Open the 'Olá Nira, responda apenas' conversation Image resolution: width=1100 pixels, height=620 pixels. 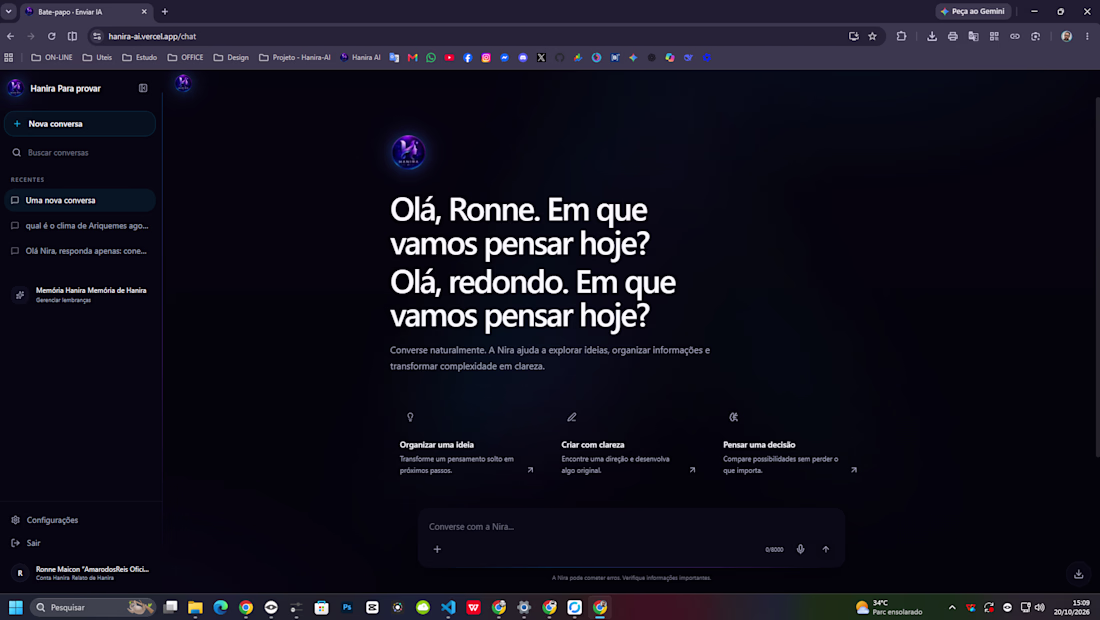tap(80, 251)
